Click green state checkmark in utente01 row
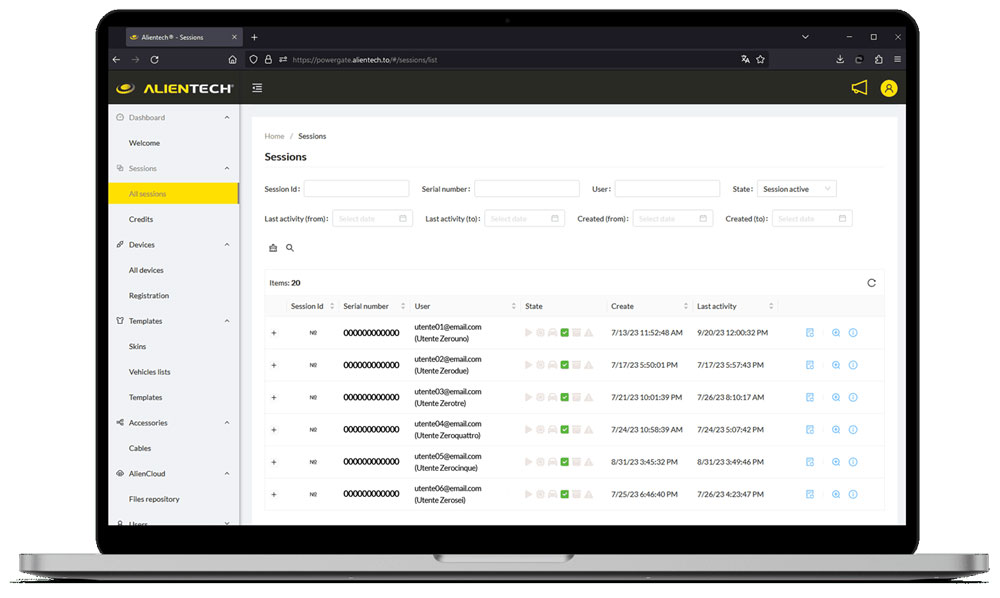The height and width of the screenshot is (598, 1000). [564, 333]
